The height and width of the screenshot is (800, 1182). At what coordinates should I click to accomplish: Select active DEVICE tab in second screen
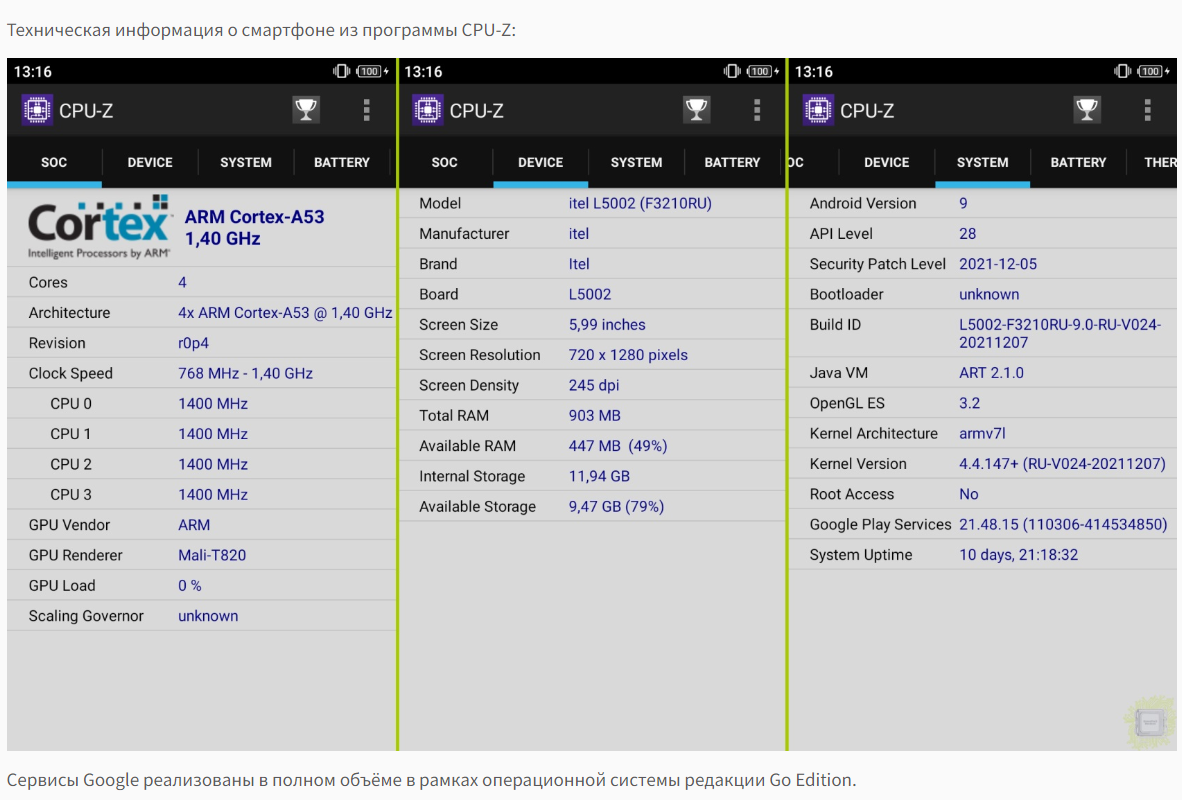point(540,162)
